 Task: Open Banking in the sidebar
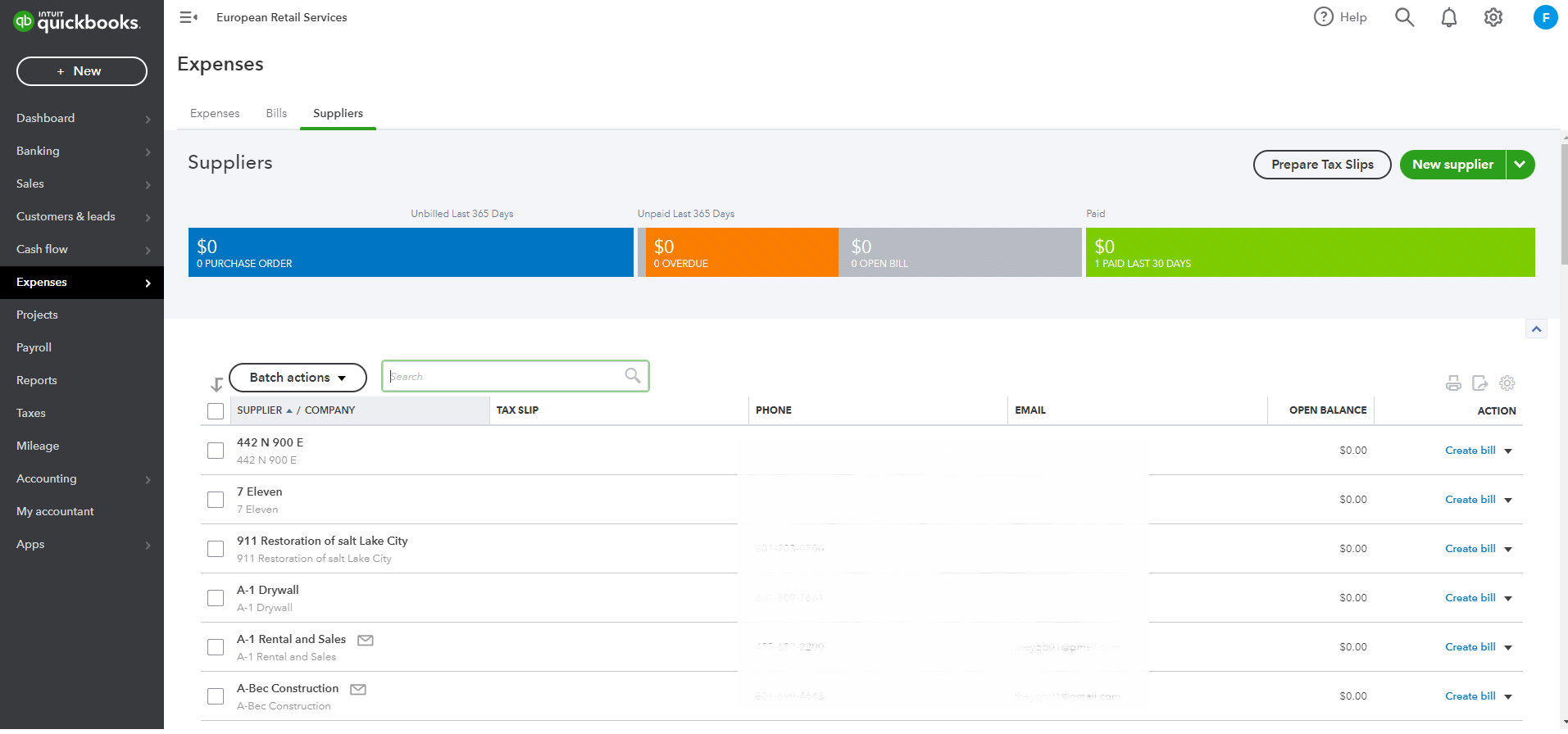(82, 151)
